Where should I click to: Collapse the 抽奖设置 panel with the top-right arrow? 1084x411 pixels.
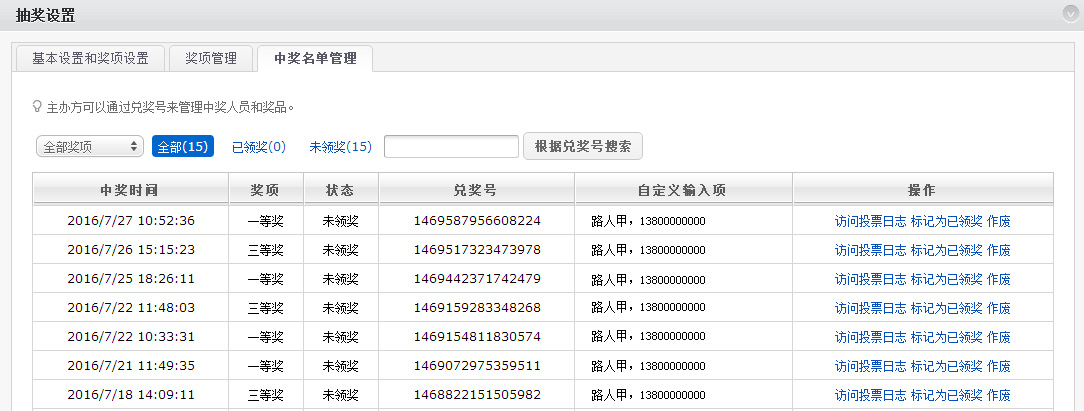pos(1072,14)
